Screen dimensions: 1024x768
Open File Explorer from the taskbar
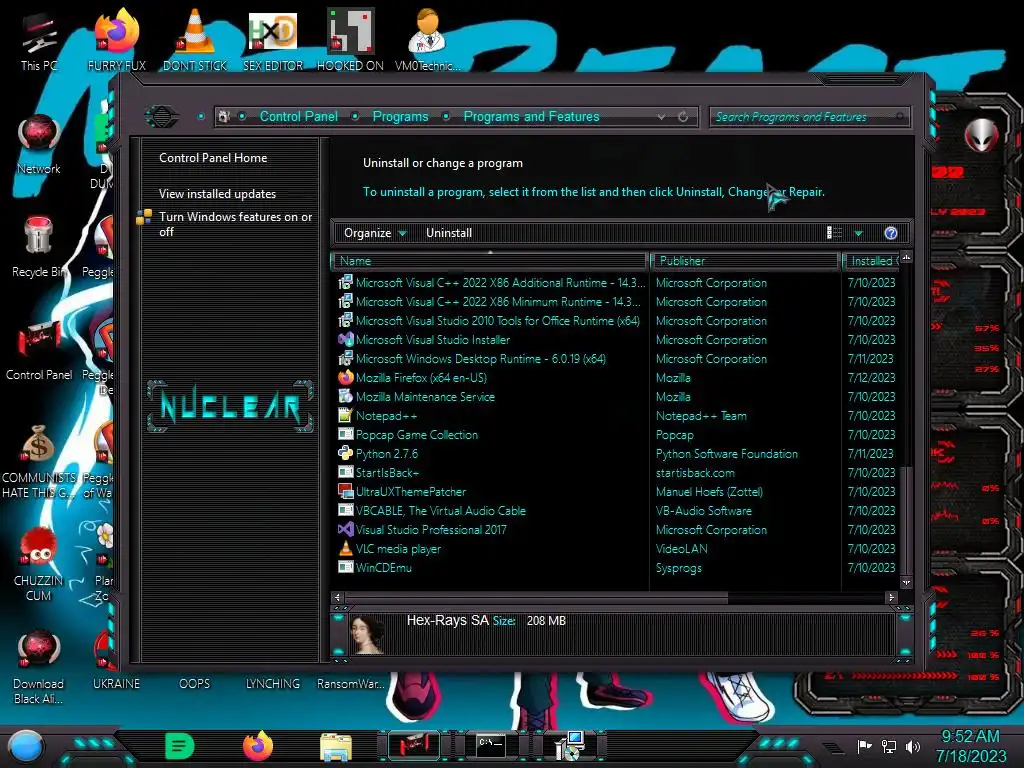[336, 746]
